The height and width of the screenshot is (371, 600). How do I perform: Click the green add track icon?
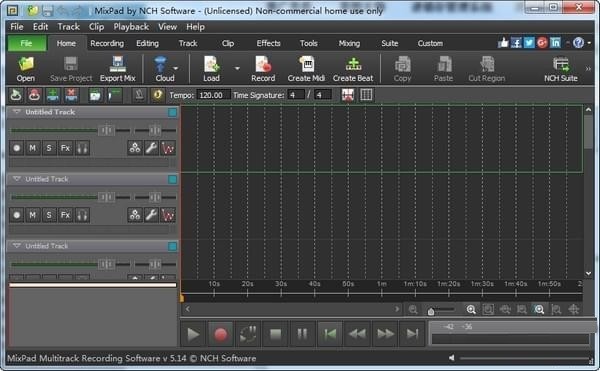coord(53,95)
